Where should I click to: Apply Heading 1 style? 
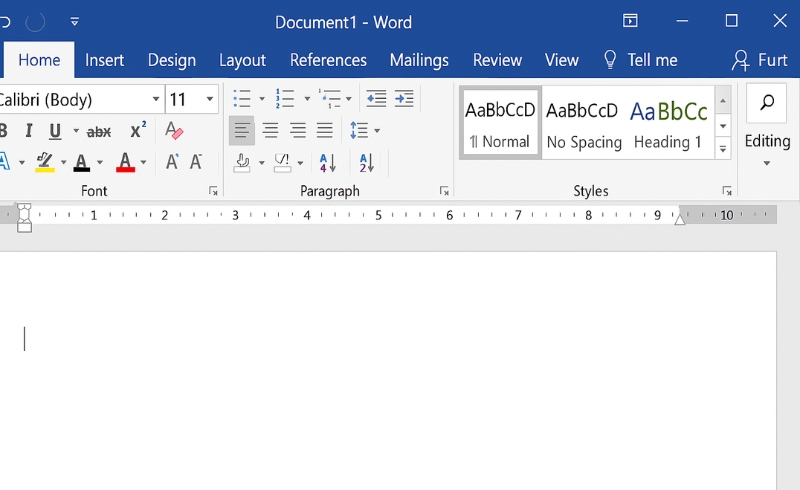pos(669,124)
